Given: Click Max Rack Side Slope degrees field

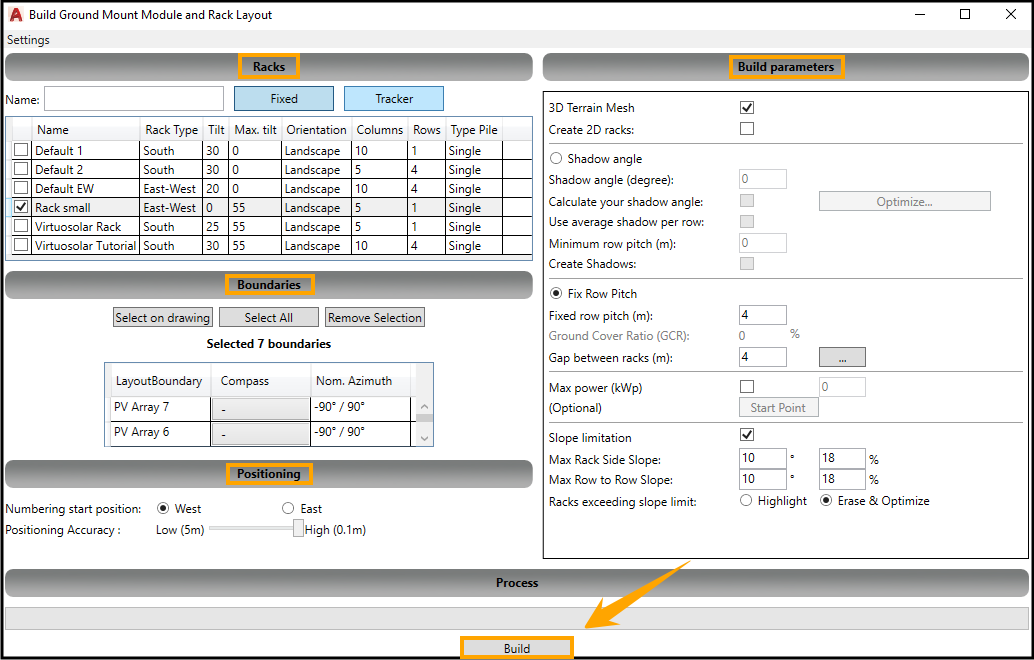Looking at the screenshot, I should click(x=763, y=458).
